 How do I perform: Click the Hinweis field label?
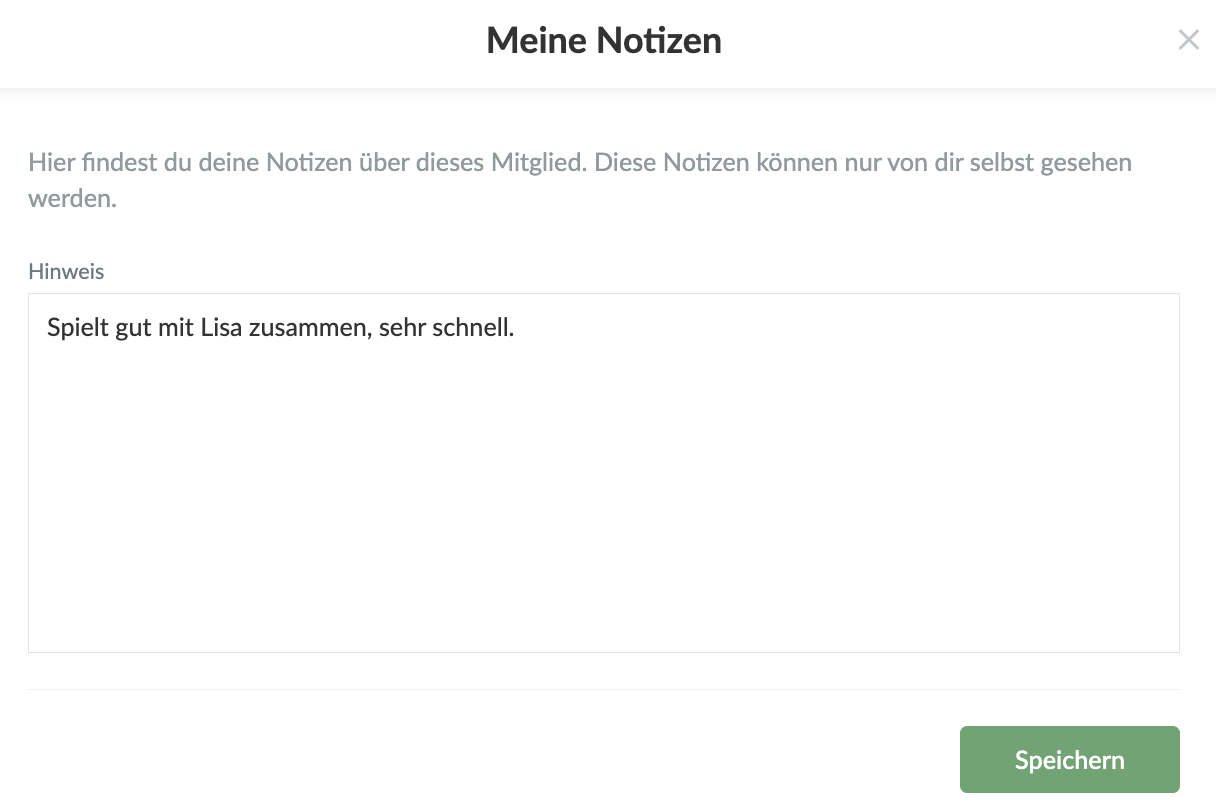tap(66, 271)
